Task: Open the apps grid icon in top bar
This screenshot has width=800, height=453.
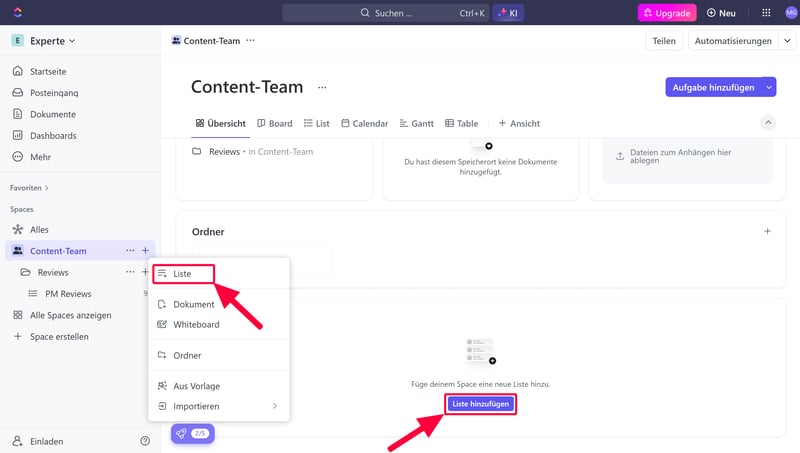Action: [766, 13]
